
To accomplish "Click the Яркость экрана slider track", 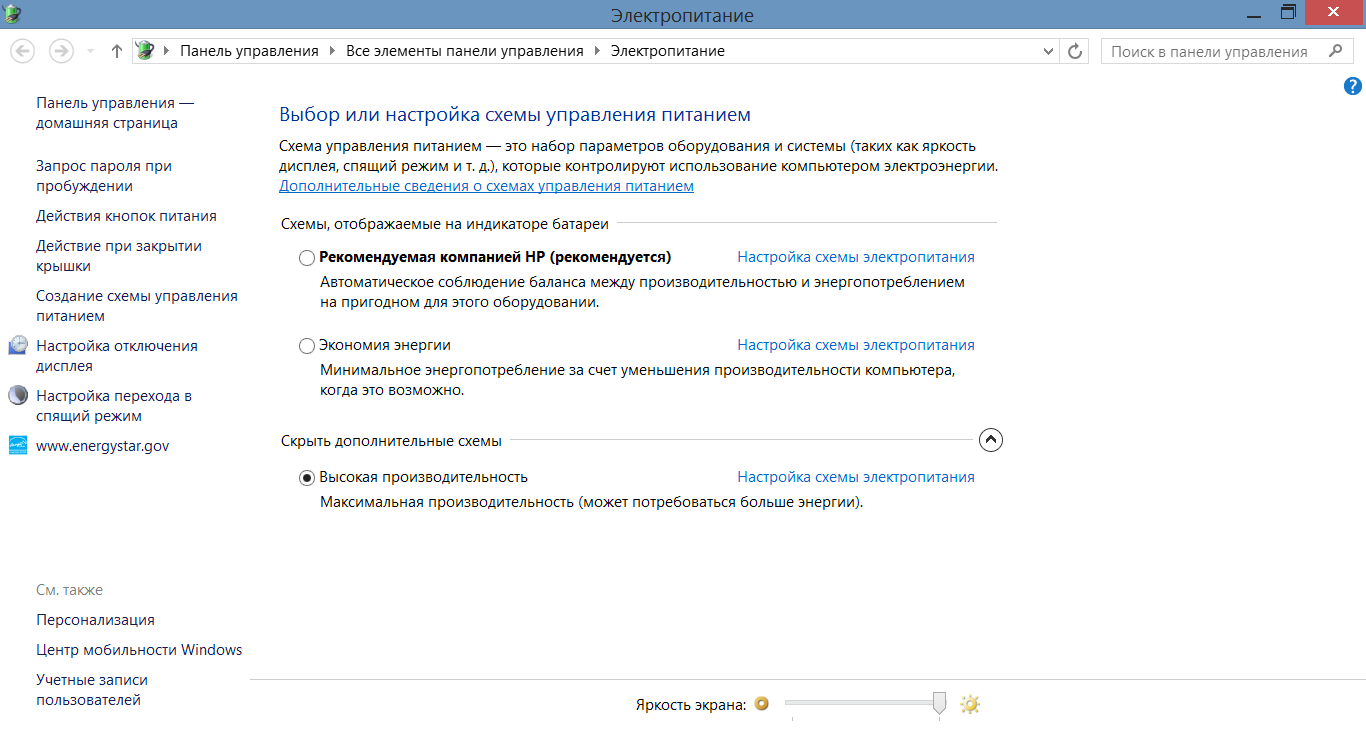I will [865, 703].
